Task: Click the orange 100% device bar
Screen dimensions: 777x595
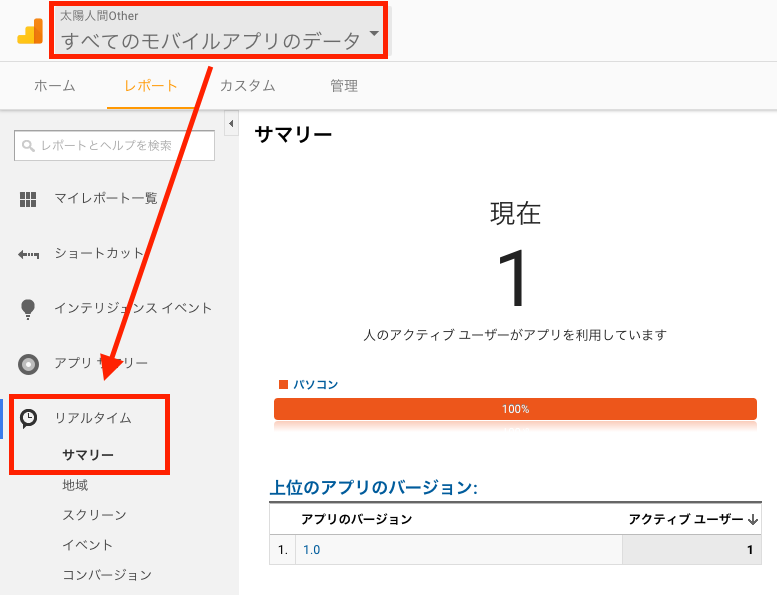Action: coord(515,409)
